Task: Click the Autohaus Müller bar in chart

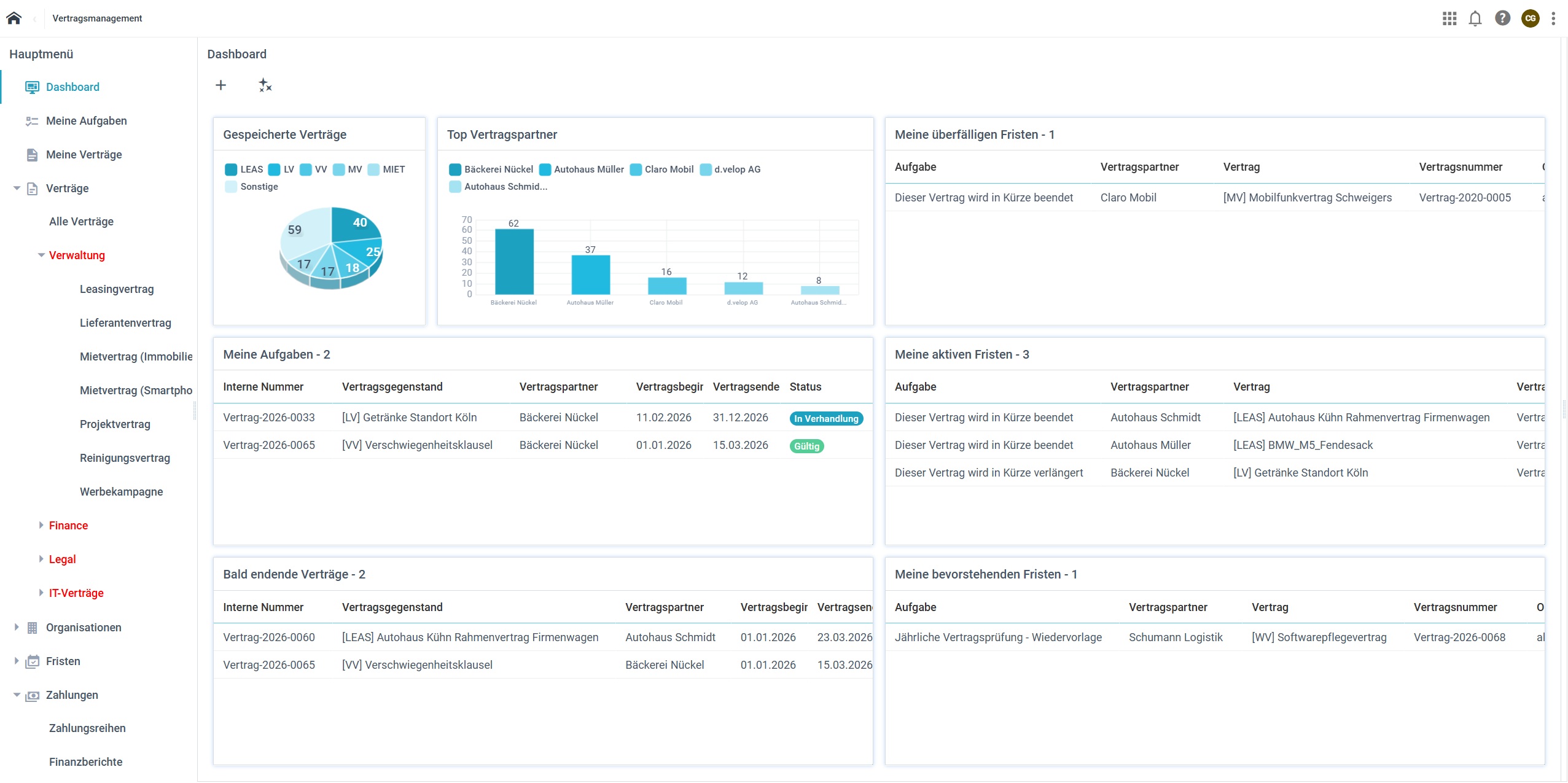Action: [x=590, y=275]
